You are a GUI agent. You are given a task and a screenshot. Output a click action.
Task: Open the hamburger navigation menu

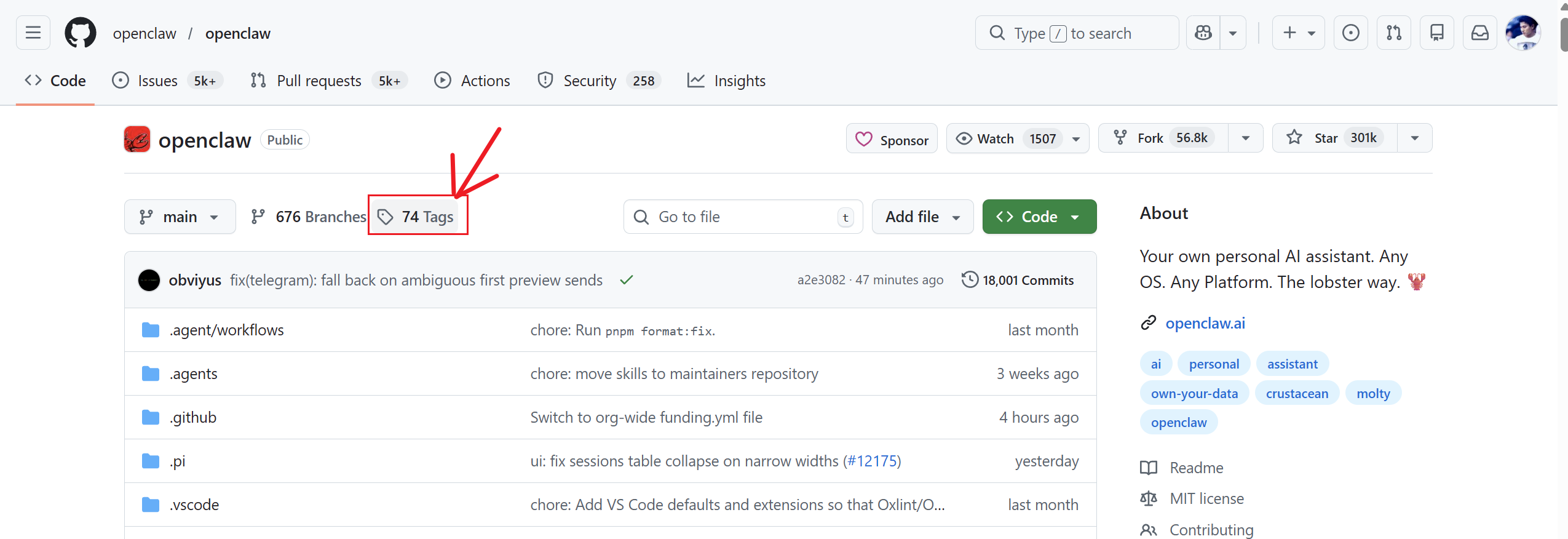point(33,33)
